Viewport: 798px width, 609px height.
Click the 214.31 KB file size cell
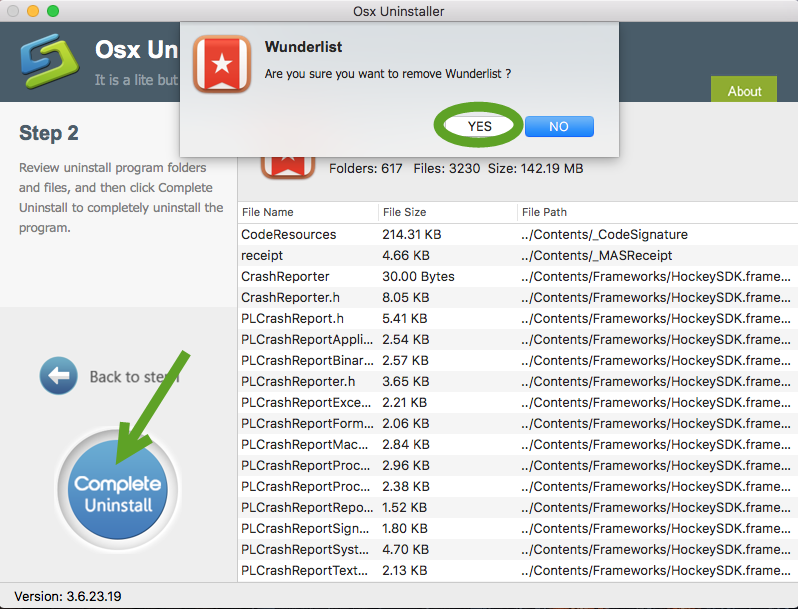point(412,235)
